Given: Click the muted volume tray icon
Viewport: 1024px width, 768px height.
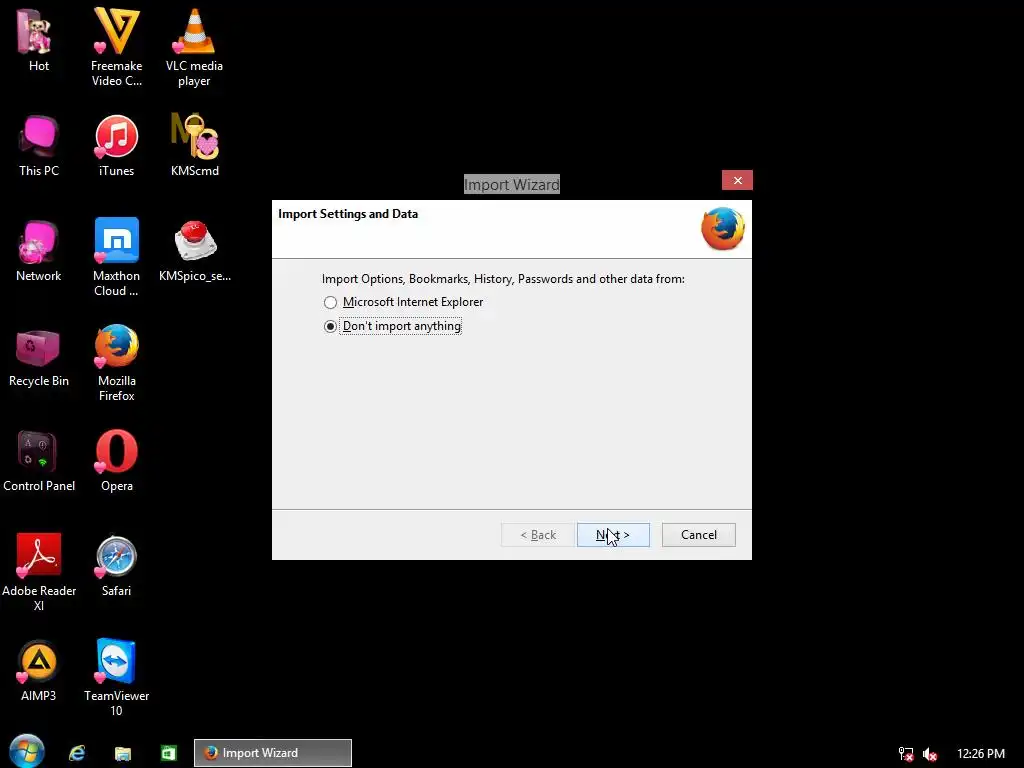Looking at the screenshot, I should tap(930, 754).
